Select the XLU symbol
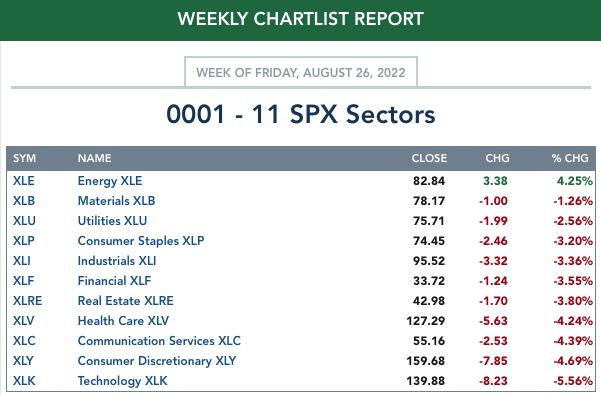 [x=24, y=221]
